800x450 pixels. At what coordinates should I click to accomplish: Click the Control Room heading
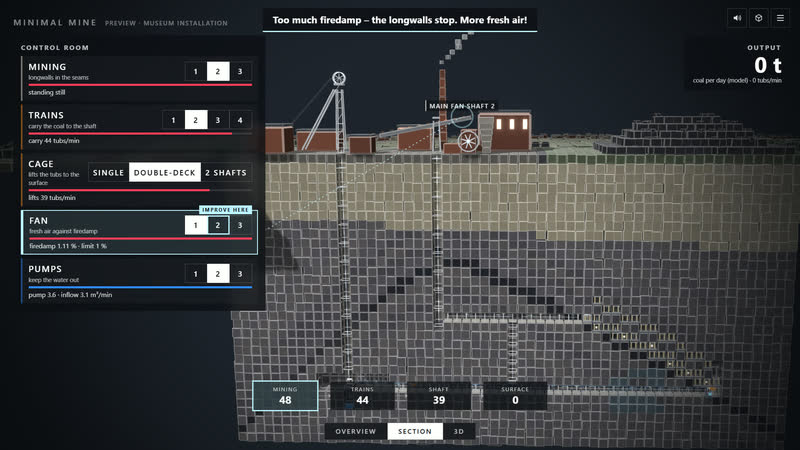click(55, 47)
